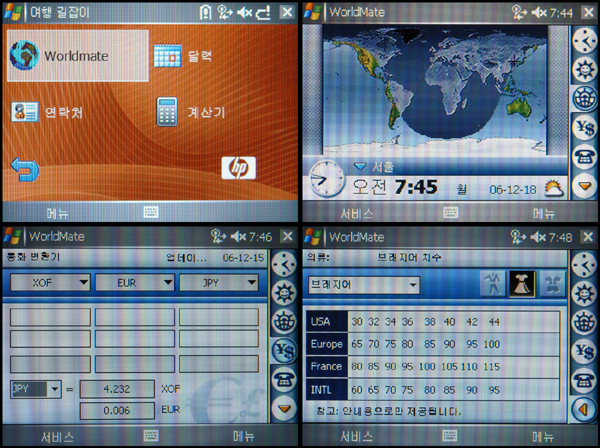Click the HP logo button

(238, 168)
